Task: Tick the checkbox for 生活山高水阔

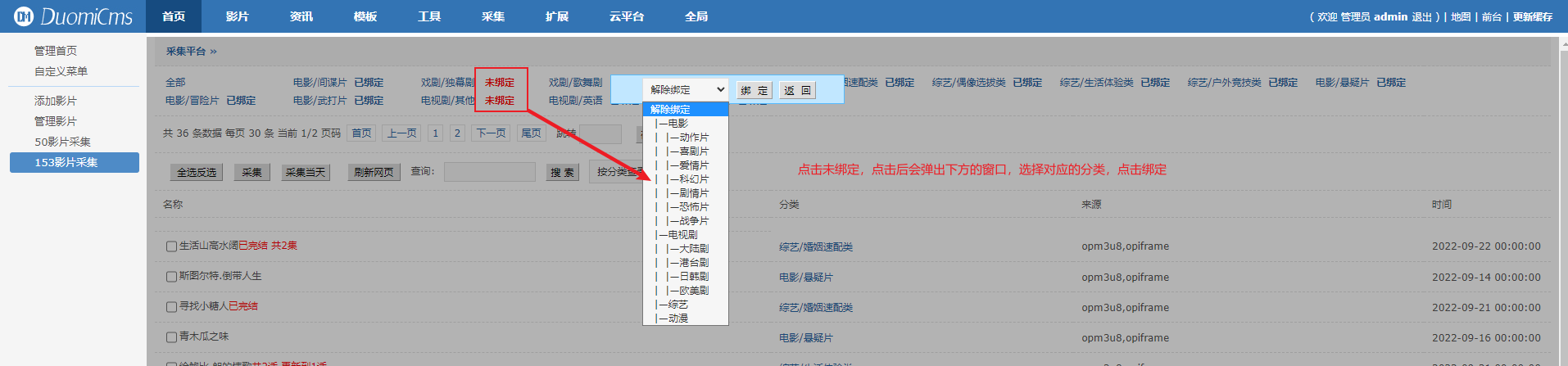Action: pyautogui.click(x=171, y=246)
